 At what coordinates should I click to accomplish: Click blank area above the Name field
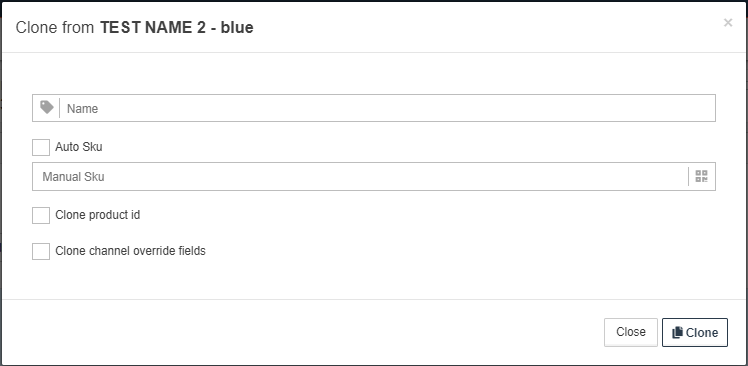(x=374, y=73)
